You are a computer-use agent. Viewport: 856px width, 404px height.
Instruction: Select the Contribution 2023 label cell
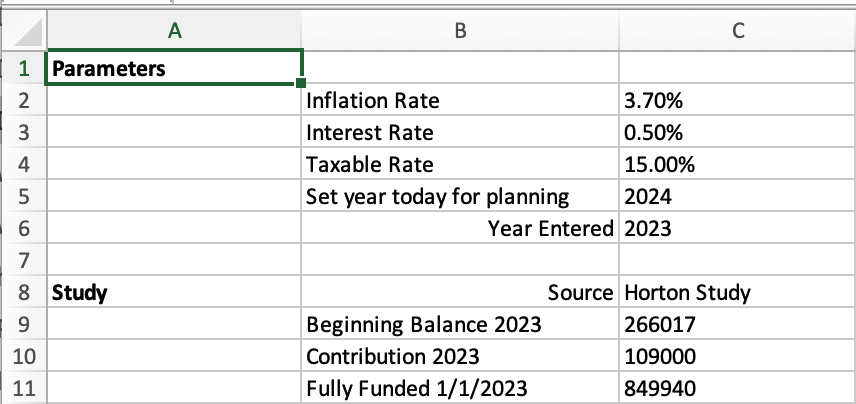(460, 357)
